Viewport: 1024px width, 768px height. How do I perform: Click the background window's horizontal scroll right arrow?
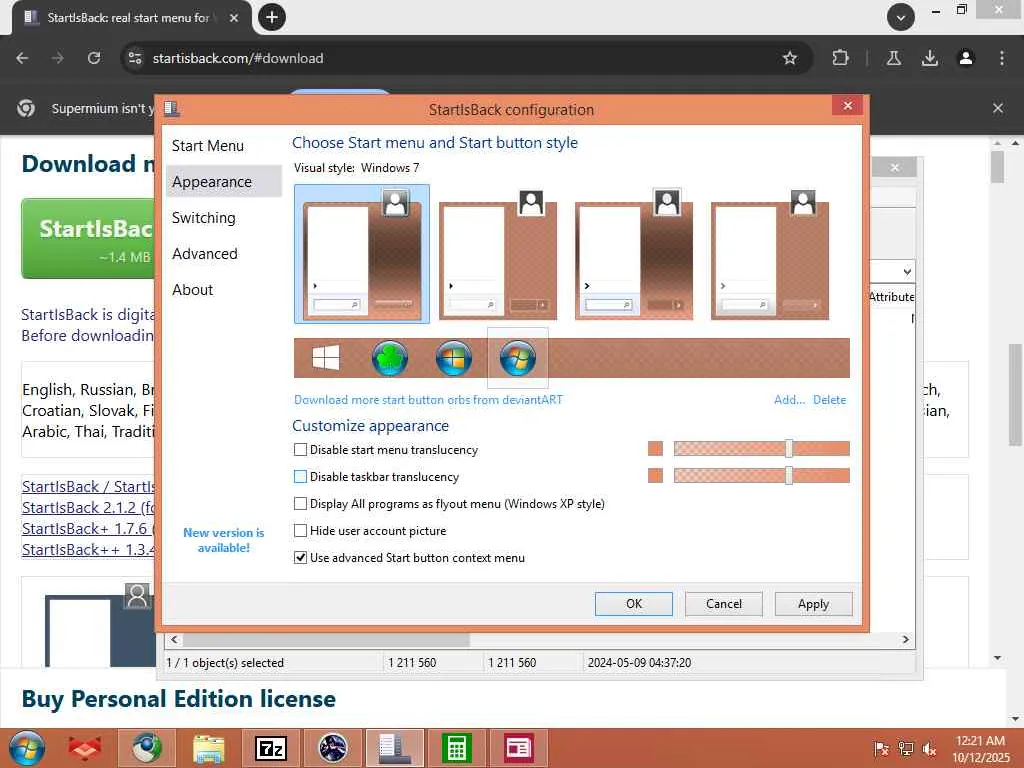(906, 639)
